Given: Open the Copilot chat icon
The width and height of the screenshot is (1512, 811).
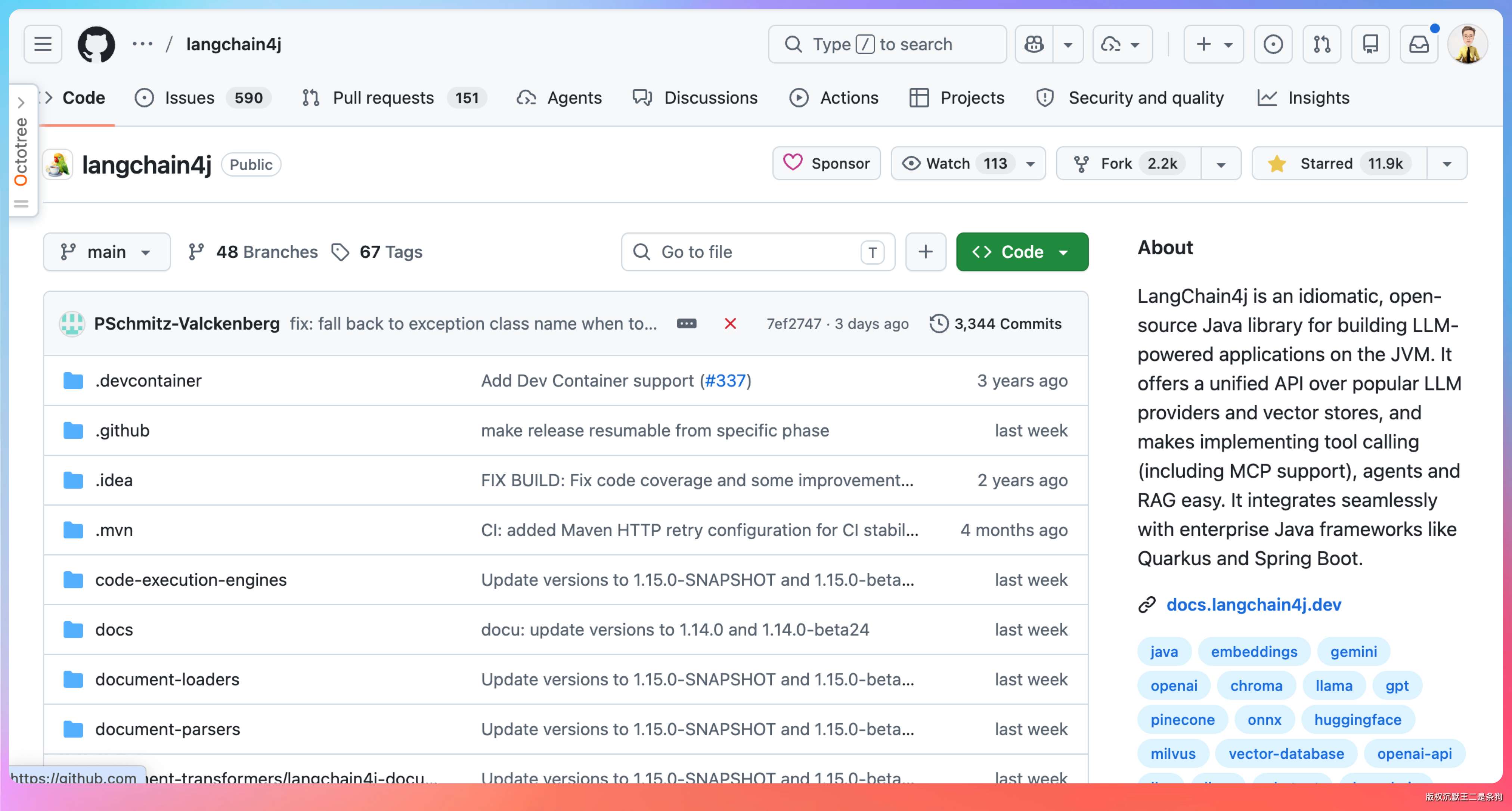Looking at the screenshot, I should tap(1034, 44).
